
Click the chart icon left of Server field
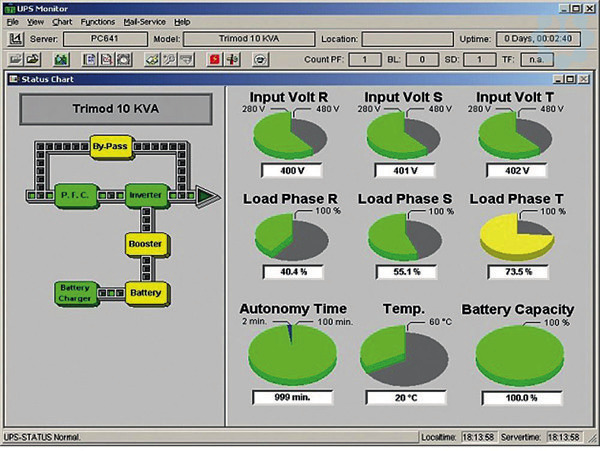(16, 39)
